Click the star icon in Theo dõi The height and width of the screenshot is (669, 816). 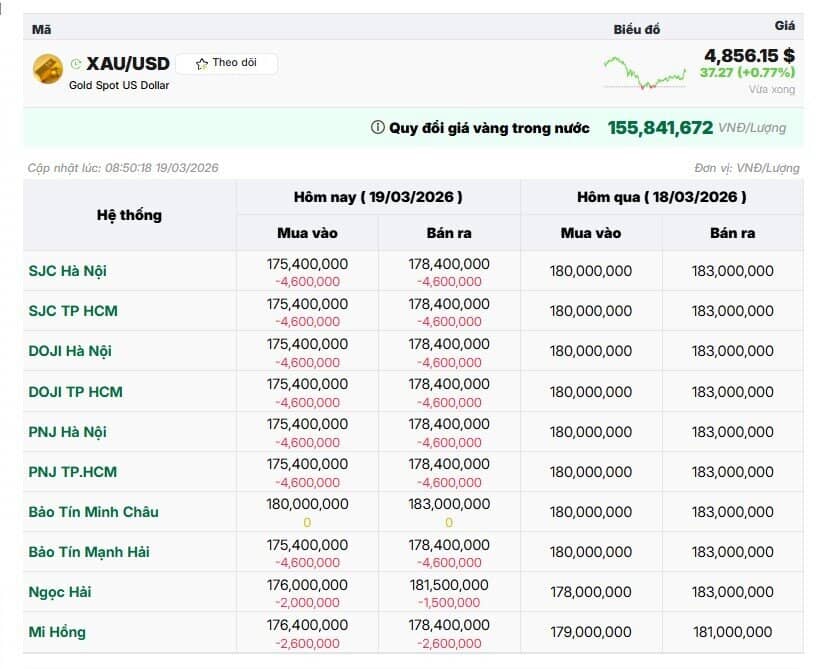click(x=201, y=64)
